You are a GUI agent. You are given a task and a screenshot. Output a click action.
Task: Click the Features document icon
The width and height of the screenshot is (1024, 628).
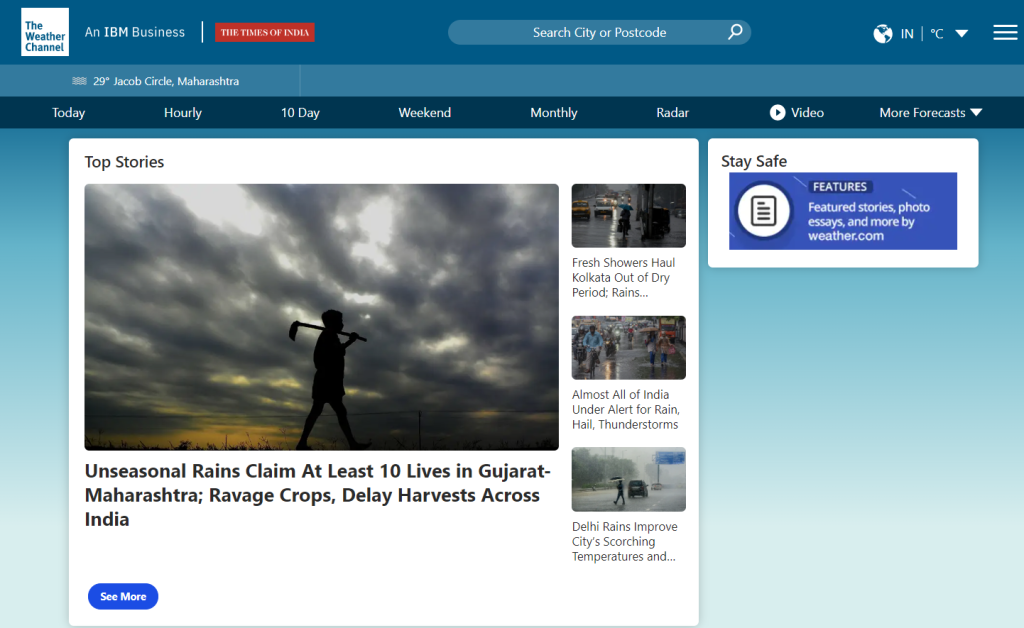pos(764,211)
